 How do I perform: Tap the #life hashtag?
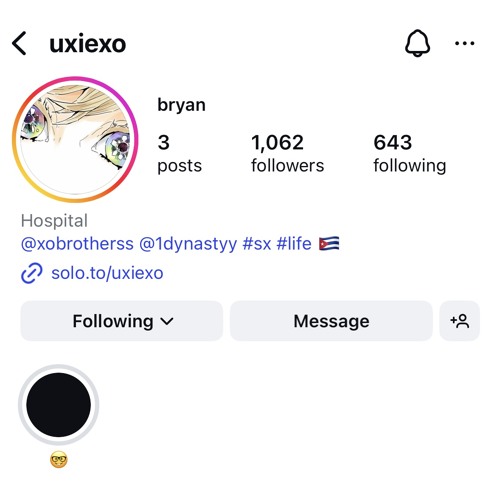[x=294, y=243]
